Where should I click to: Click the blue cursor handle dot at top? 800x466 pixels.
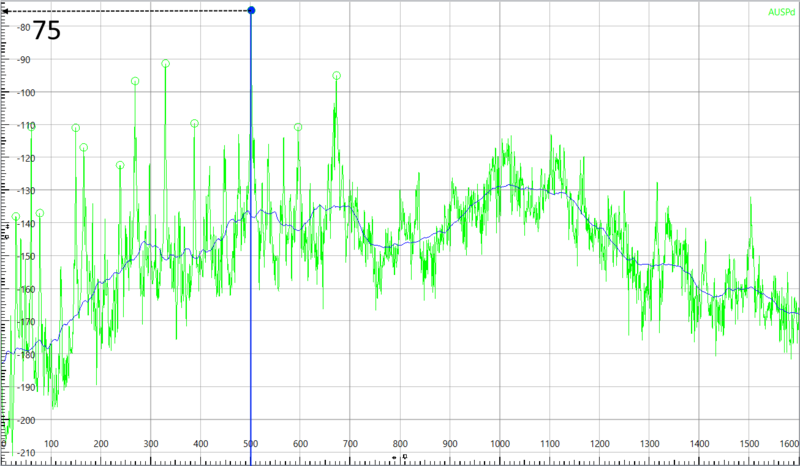tap(251, 11)
